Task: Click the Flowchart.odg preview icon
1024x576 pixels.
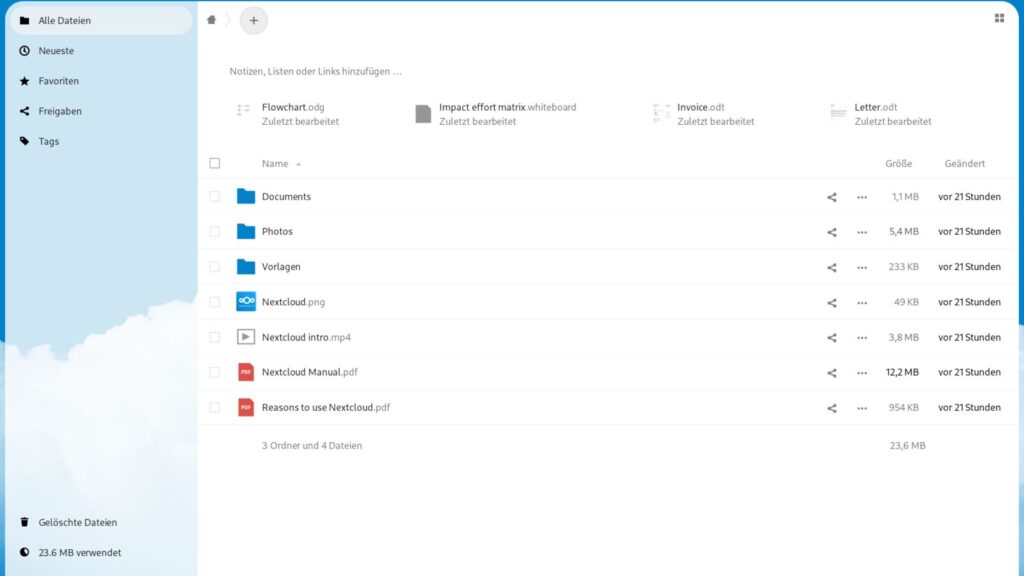Action: pyautogui.click(x=244, y=112)
